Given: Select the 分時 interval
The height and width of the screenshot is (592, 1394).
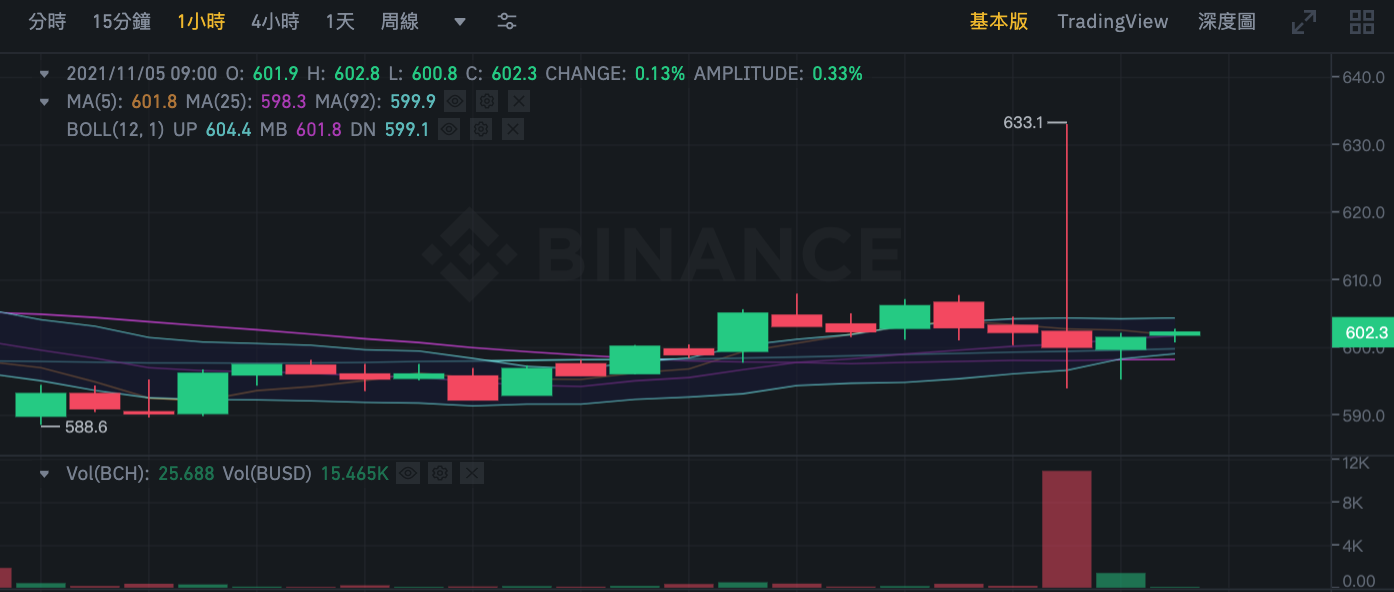Looking at the screenshot, I should click(47, 22).
